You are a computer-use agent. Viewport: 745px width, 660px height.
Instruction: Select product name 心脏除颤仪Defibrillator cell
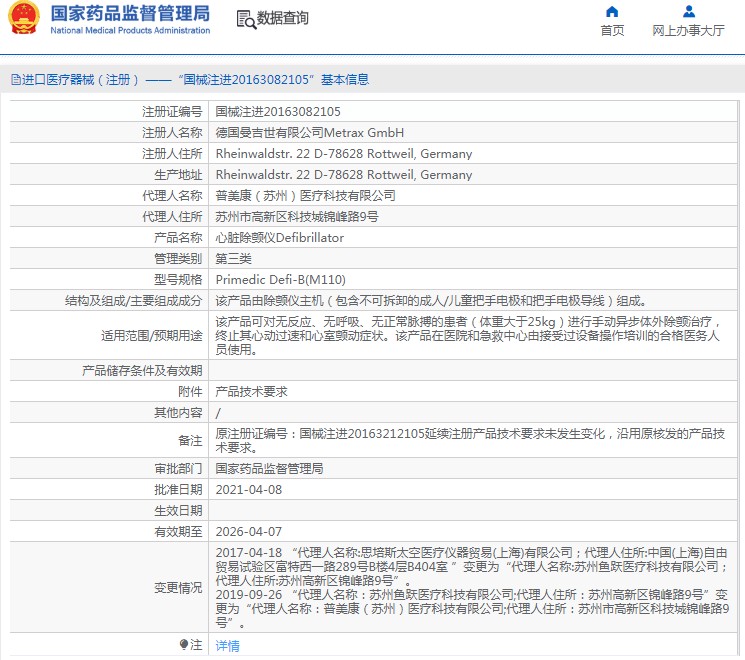[280, 238]
